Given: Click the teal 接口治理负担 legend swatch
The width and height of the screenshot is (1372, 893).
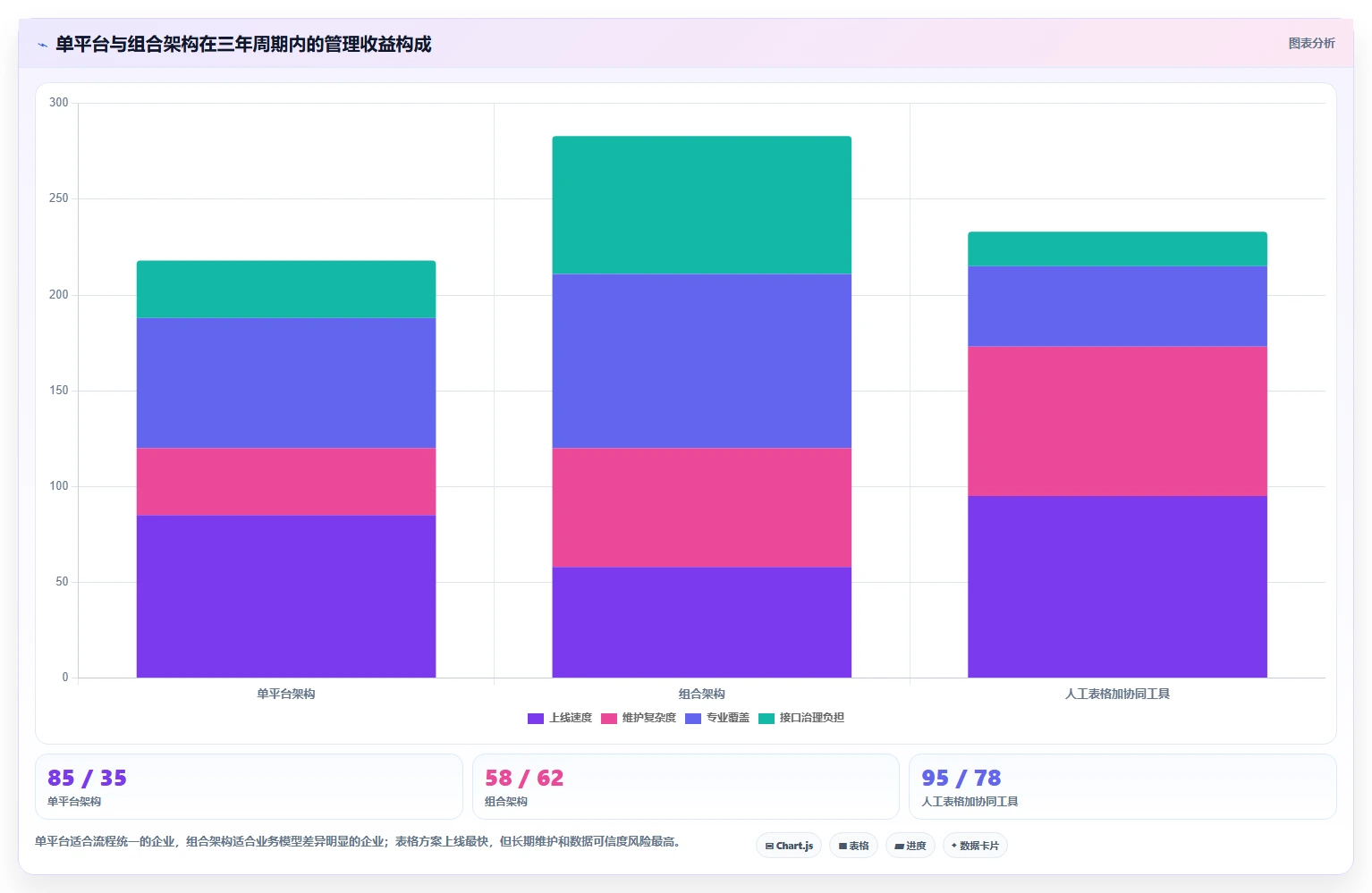Looking at the screenshot, I should (766, 719).
